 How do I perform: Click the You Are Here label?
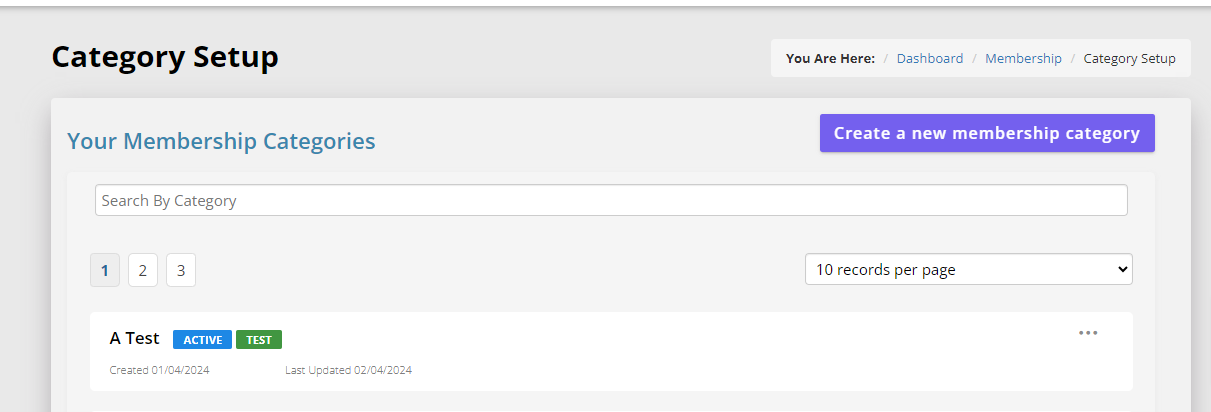coord(830,58)
